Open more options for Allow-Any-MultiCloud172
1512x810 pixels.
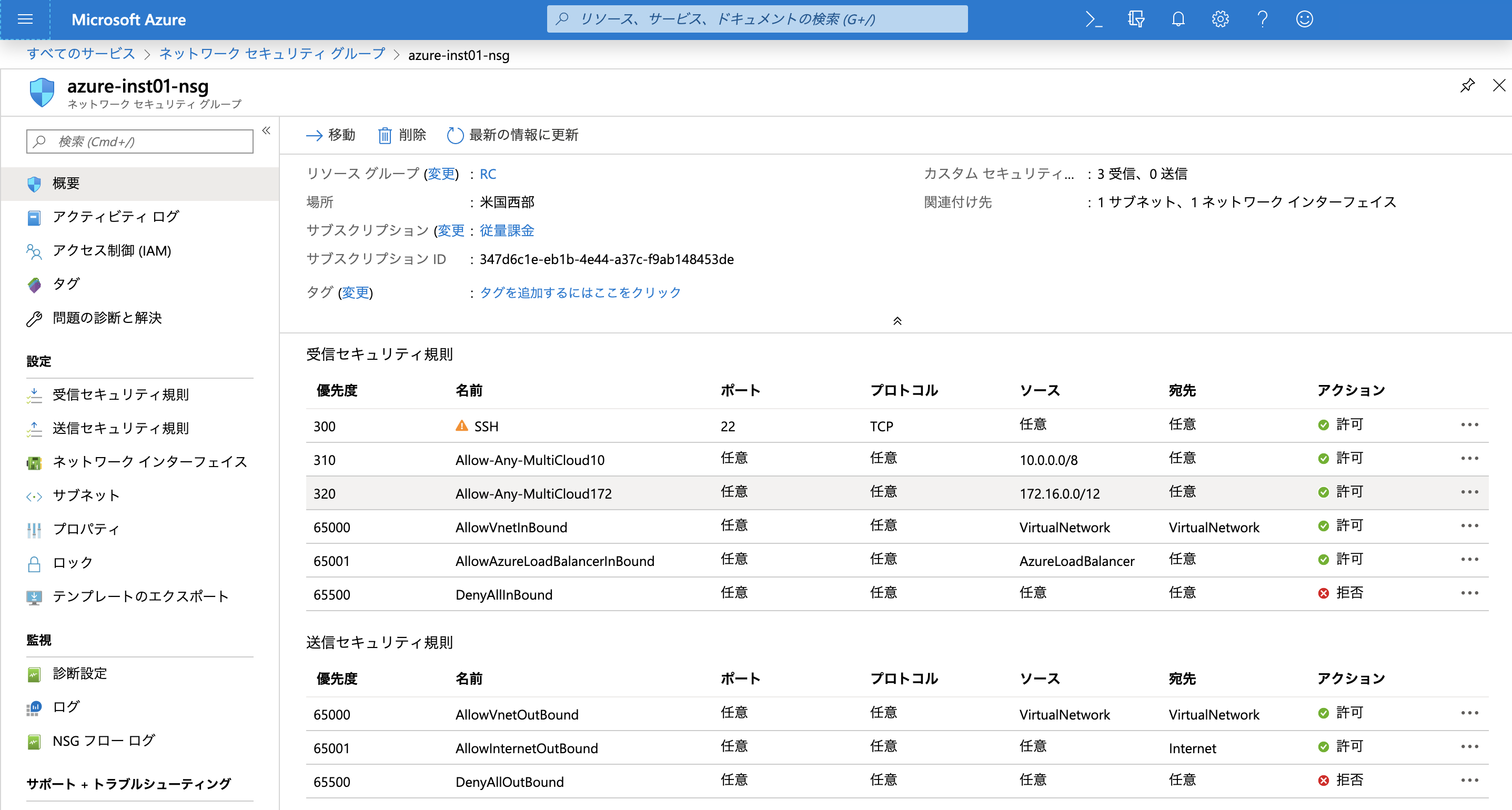(x=1470, y=492)
